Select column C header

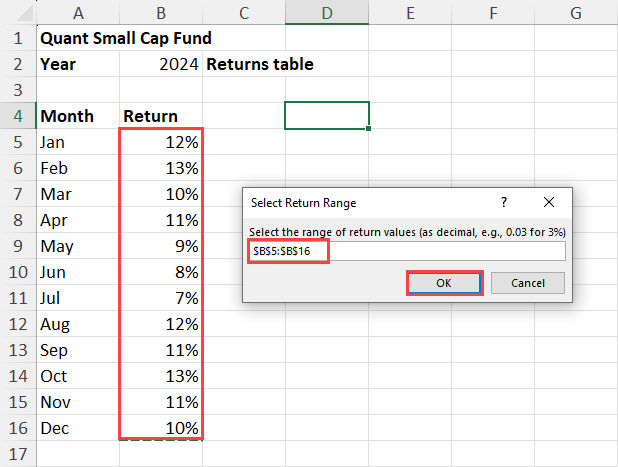click(x=244, y=13)
